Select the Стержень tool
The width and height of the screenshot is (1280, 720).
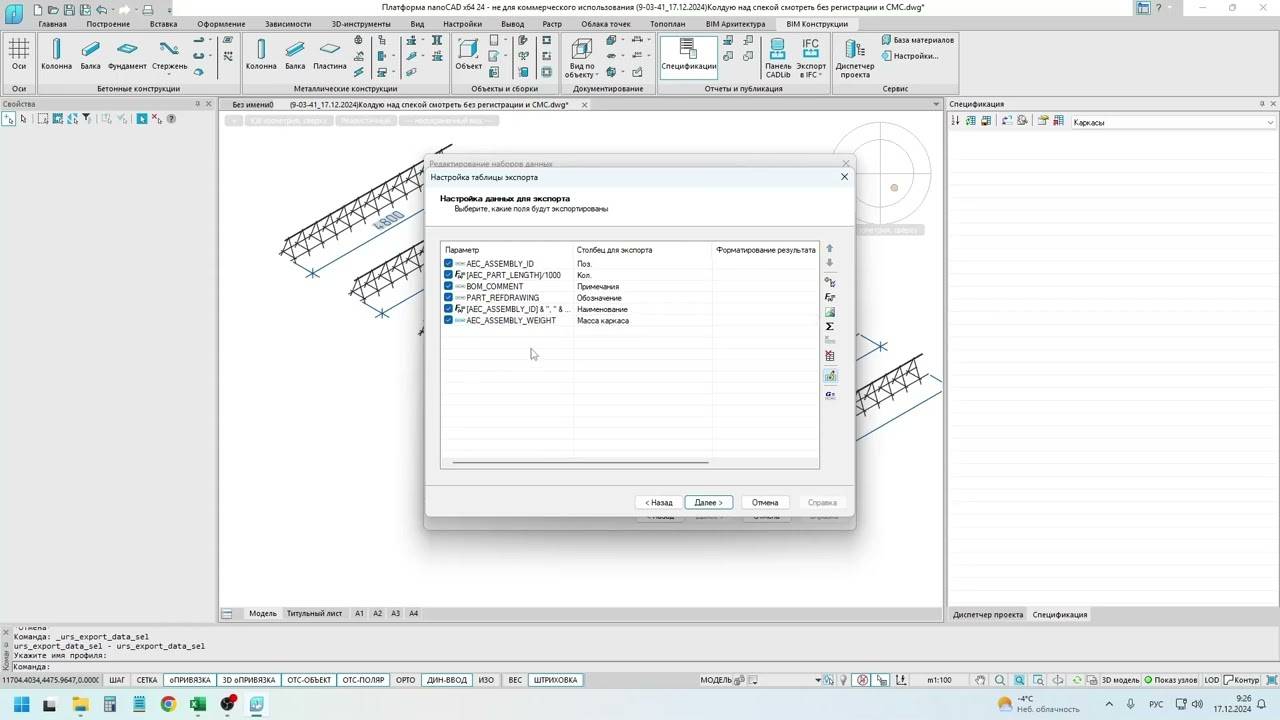(169, 54)
